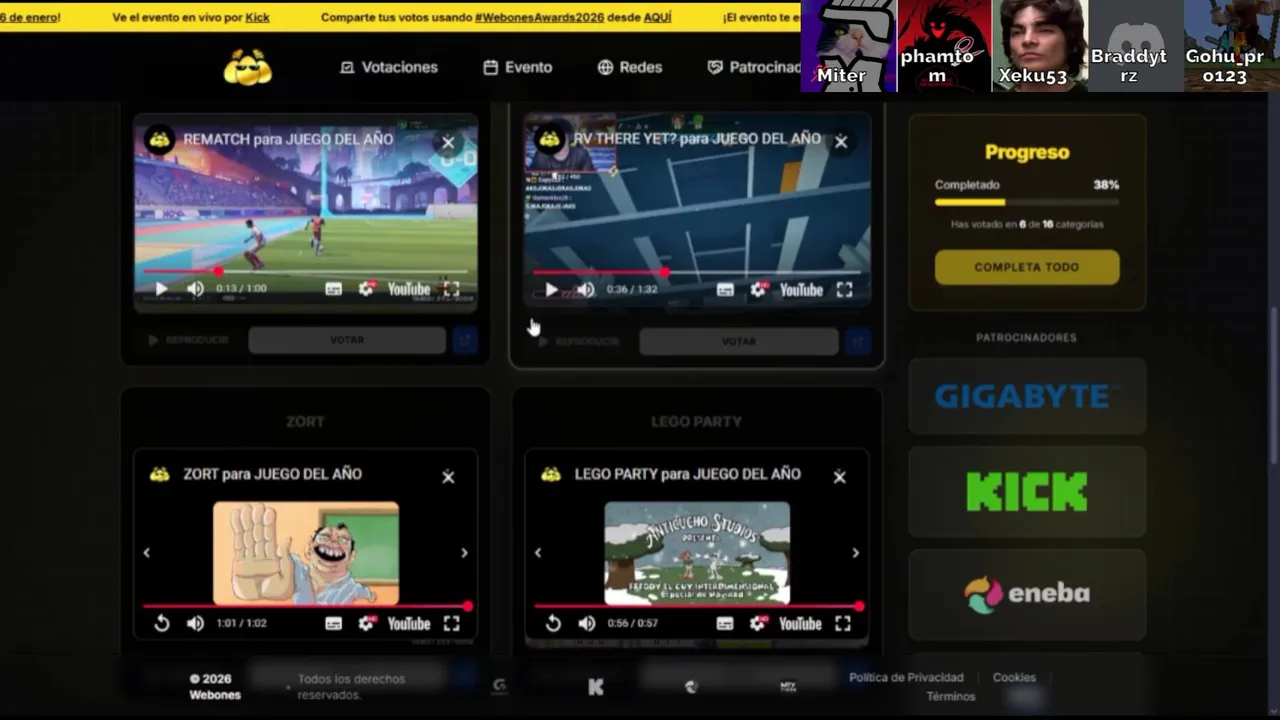Click the Kick icon in footer
The width and height of the screenshot is (1280, 720).
coord(596,686)
